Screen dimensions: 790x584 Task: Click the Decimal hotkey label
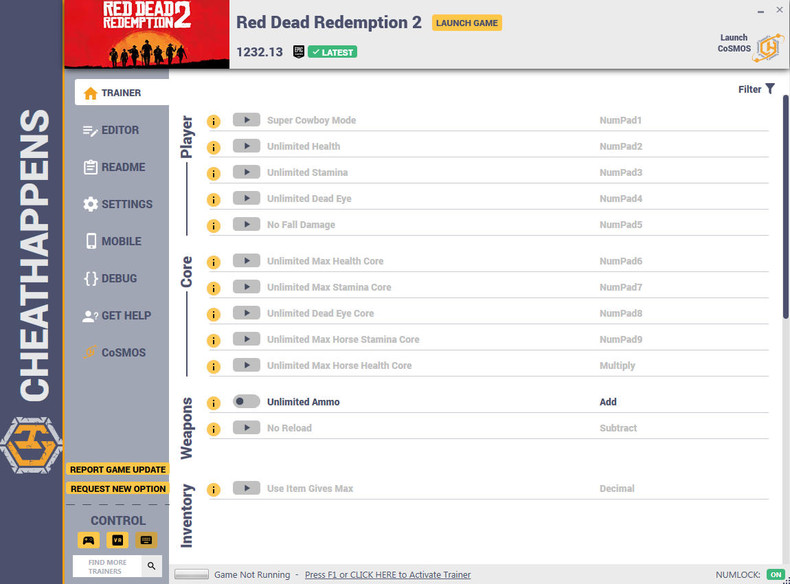pyautogui.click(x=617, y=488)
